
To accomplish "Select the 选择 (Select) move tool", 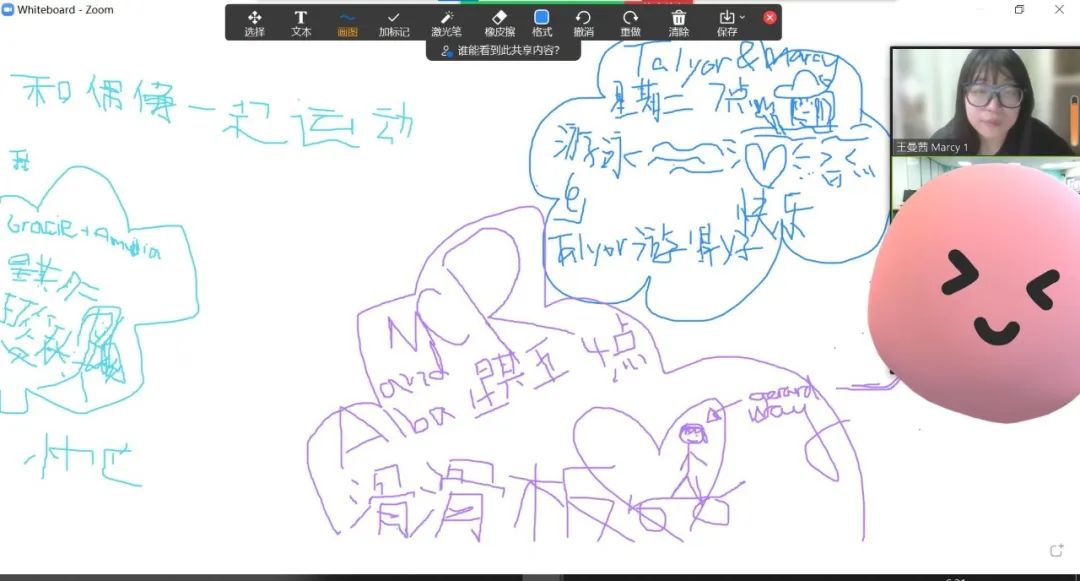I will [x=254, y=22].
